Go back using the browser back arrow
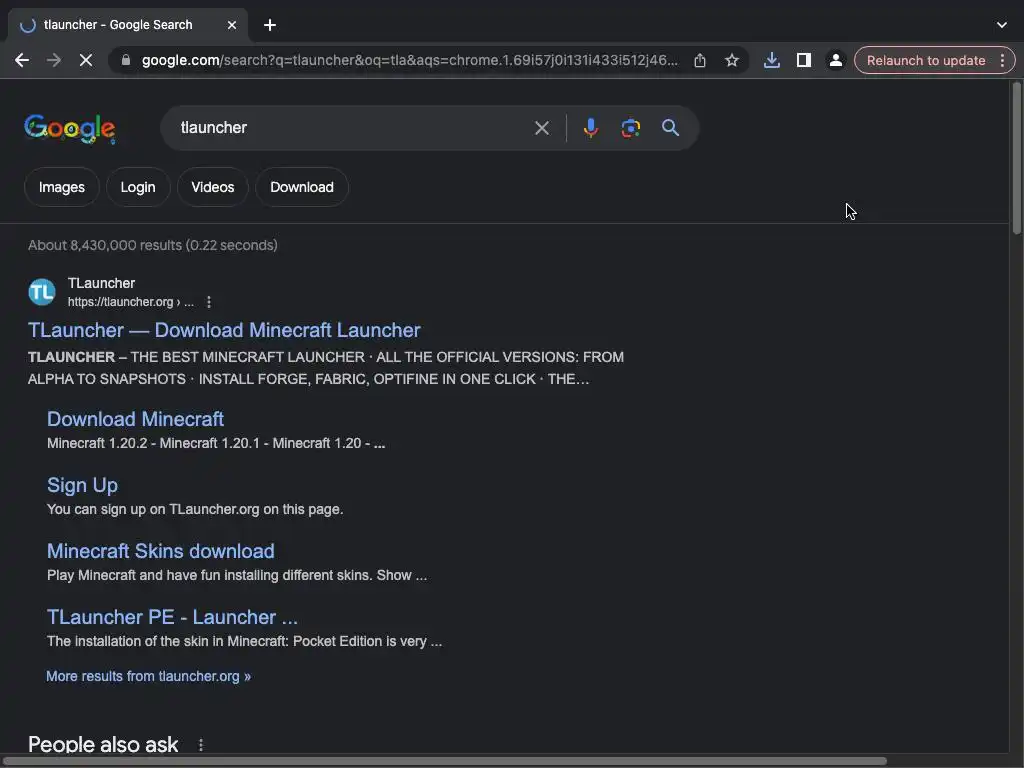 point(22,61)
